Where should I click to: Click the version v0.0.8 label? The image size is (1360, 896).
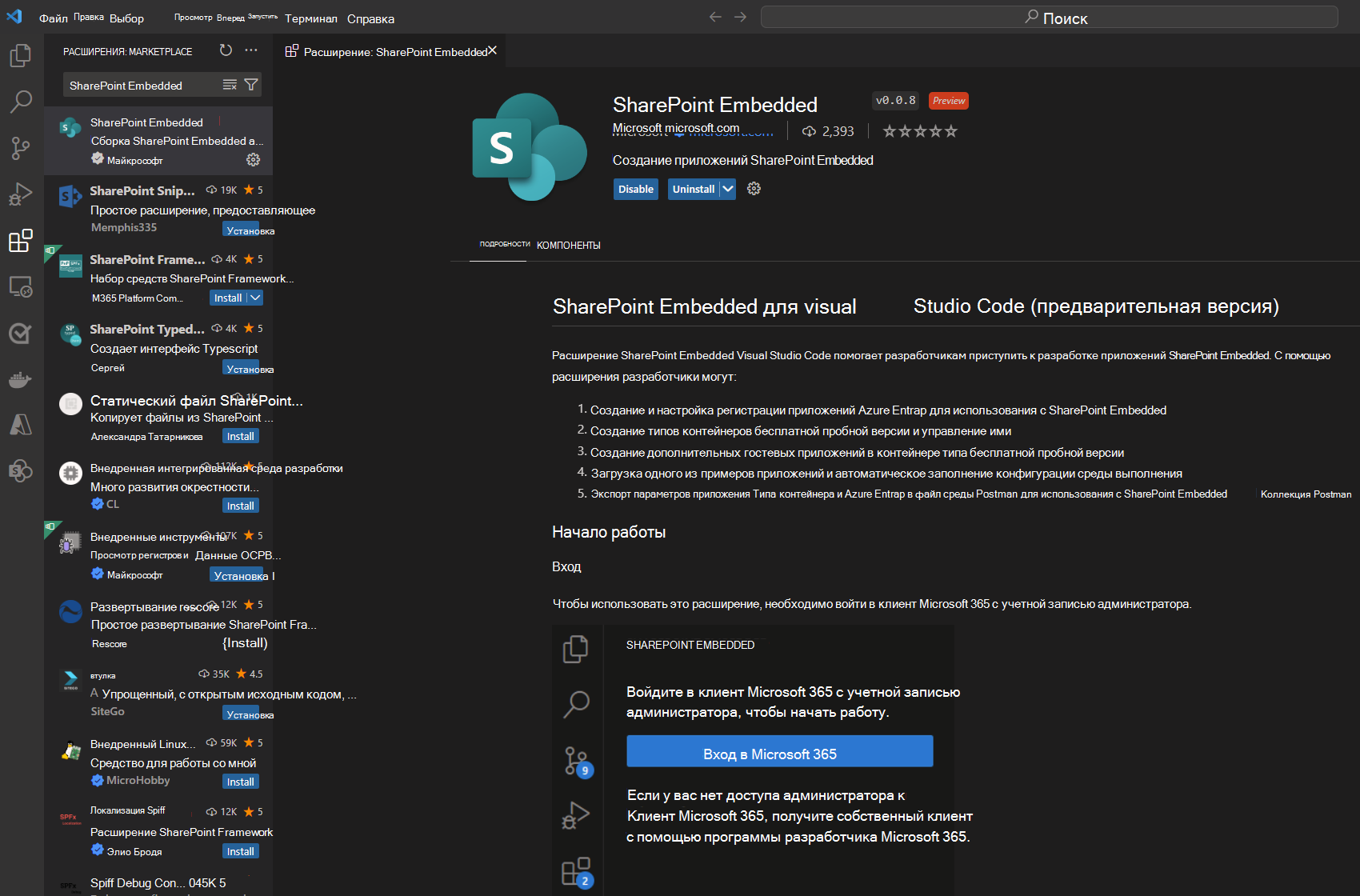click(x=896, y=101)
